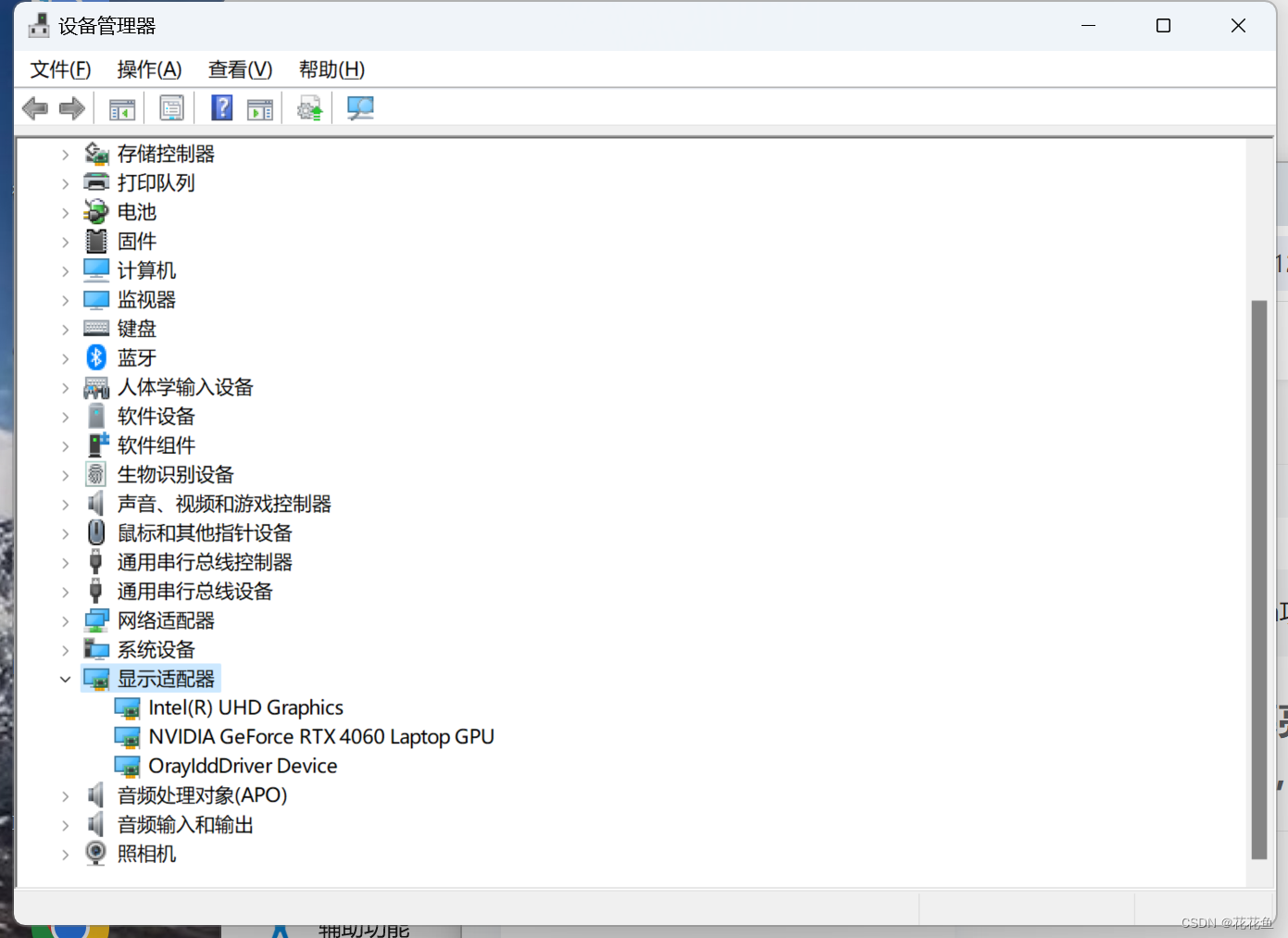Click the Intel(R) UHD Graphics adapter icon
1288x938 pixels.
point(127,708)
